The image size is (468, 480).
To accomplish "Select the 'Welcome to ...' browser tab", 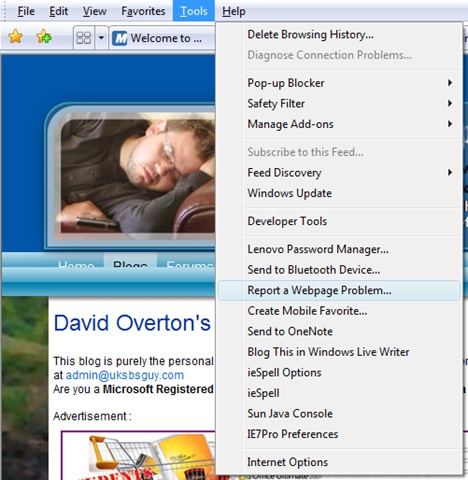I will click(x=162, y=38).
